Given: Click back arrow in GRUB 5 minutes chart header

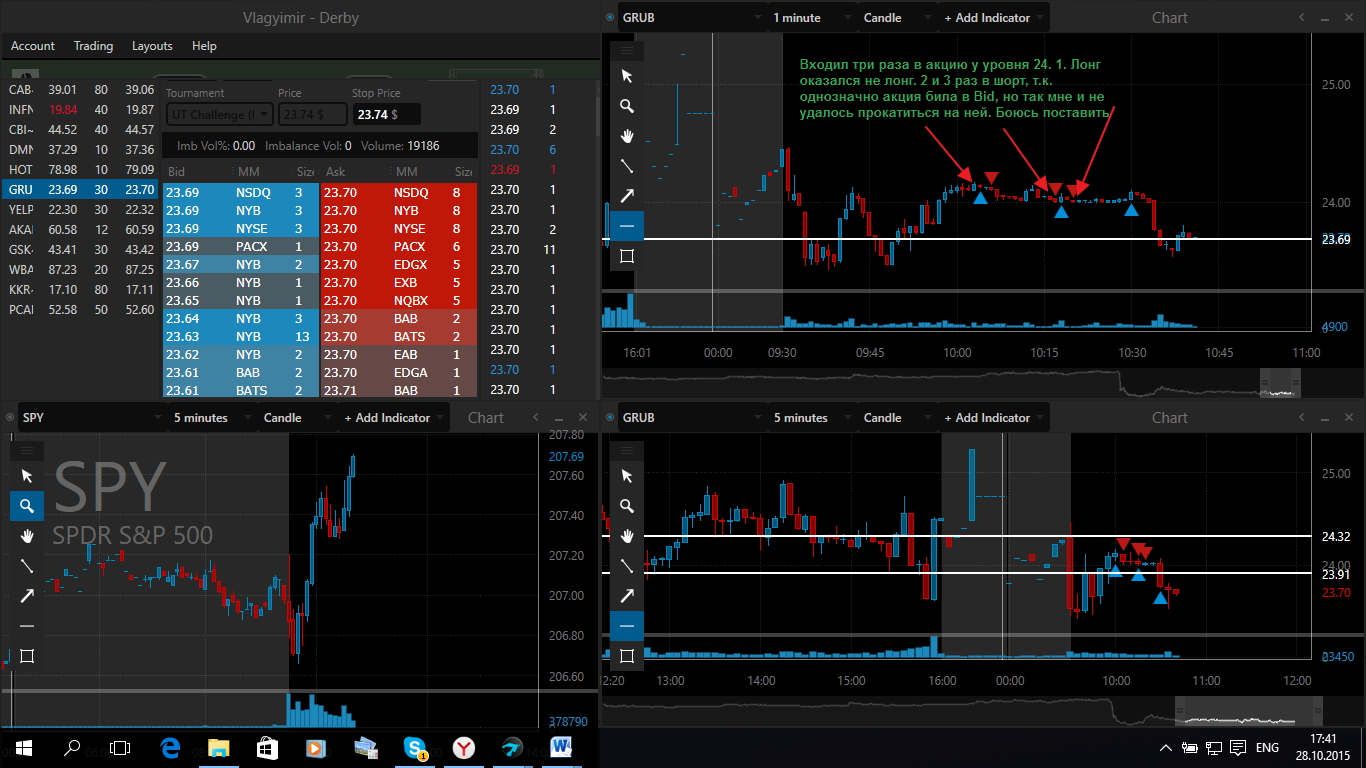Looking at the screenshot, I should click(1301, 418).
